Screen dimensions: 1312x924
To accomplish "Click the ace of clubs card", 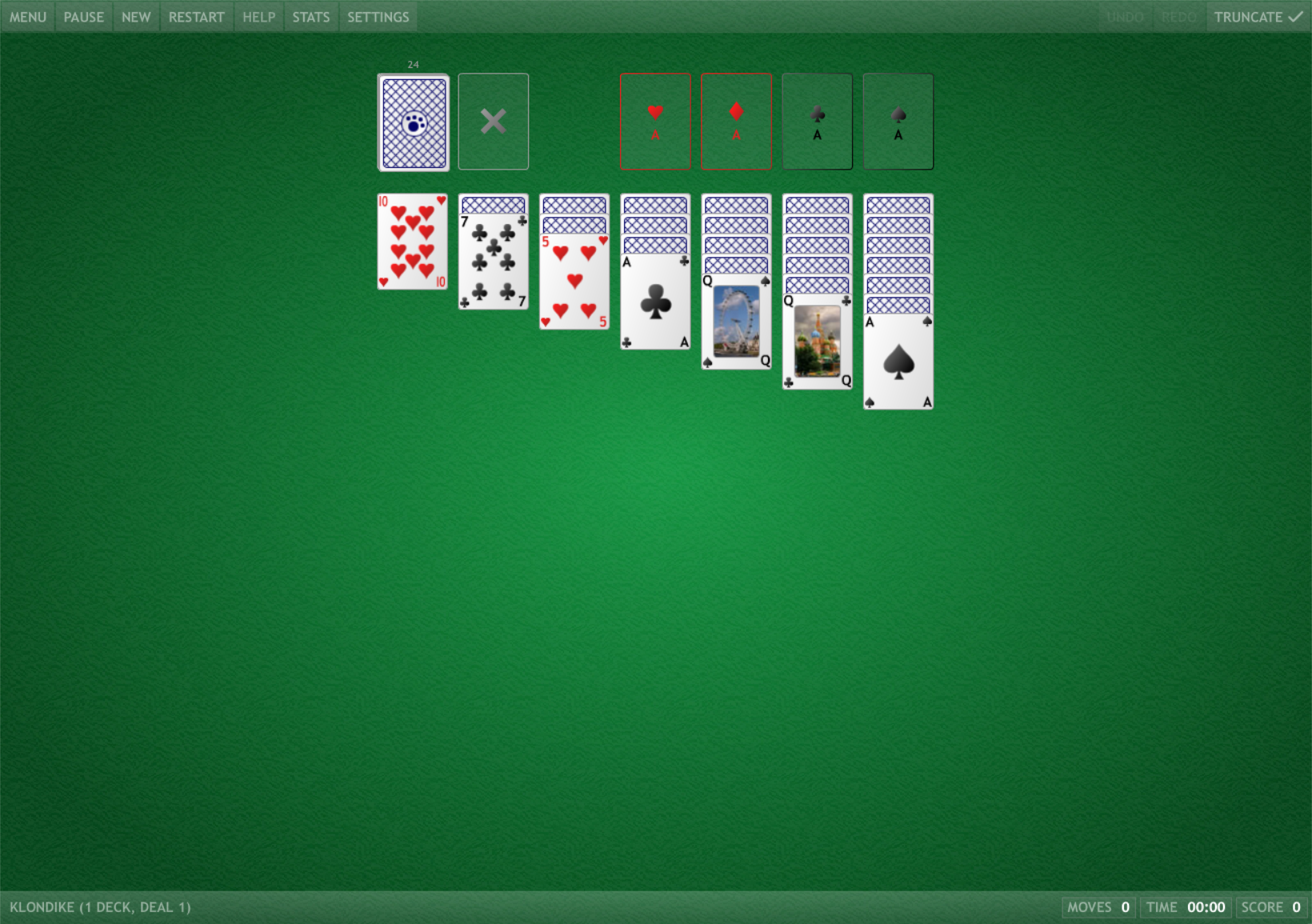I will [655, 302].
